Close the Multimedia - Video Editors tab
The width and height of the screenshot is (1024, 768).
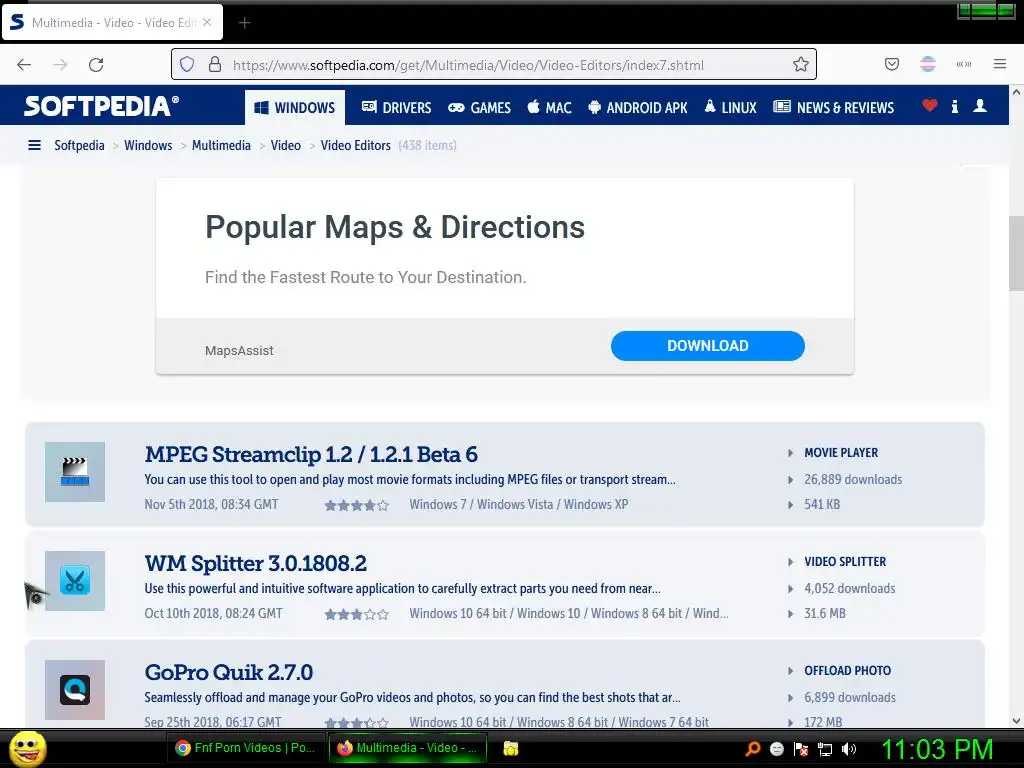pos(207,22)
